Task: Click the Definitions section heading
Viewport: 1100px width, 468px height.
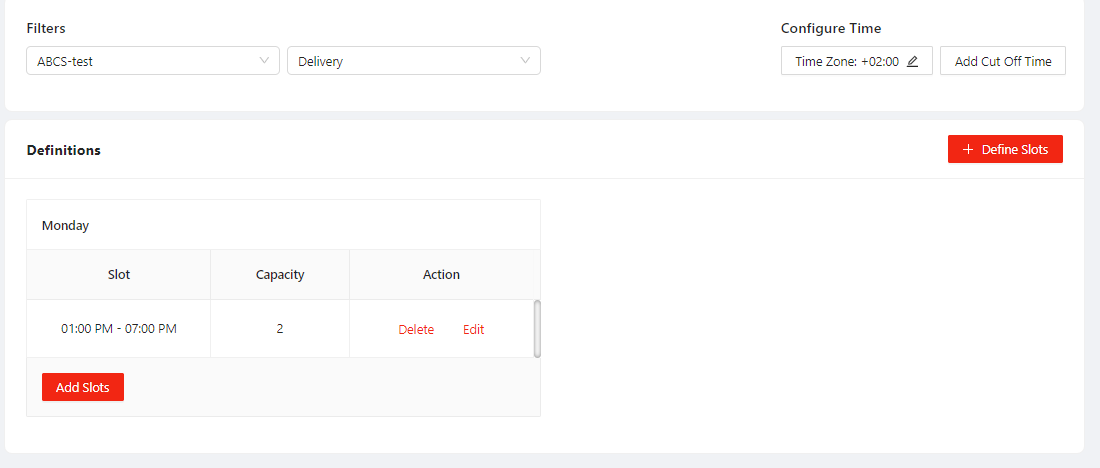Action: click(64, 150)
